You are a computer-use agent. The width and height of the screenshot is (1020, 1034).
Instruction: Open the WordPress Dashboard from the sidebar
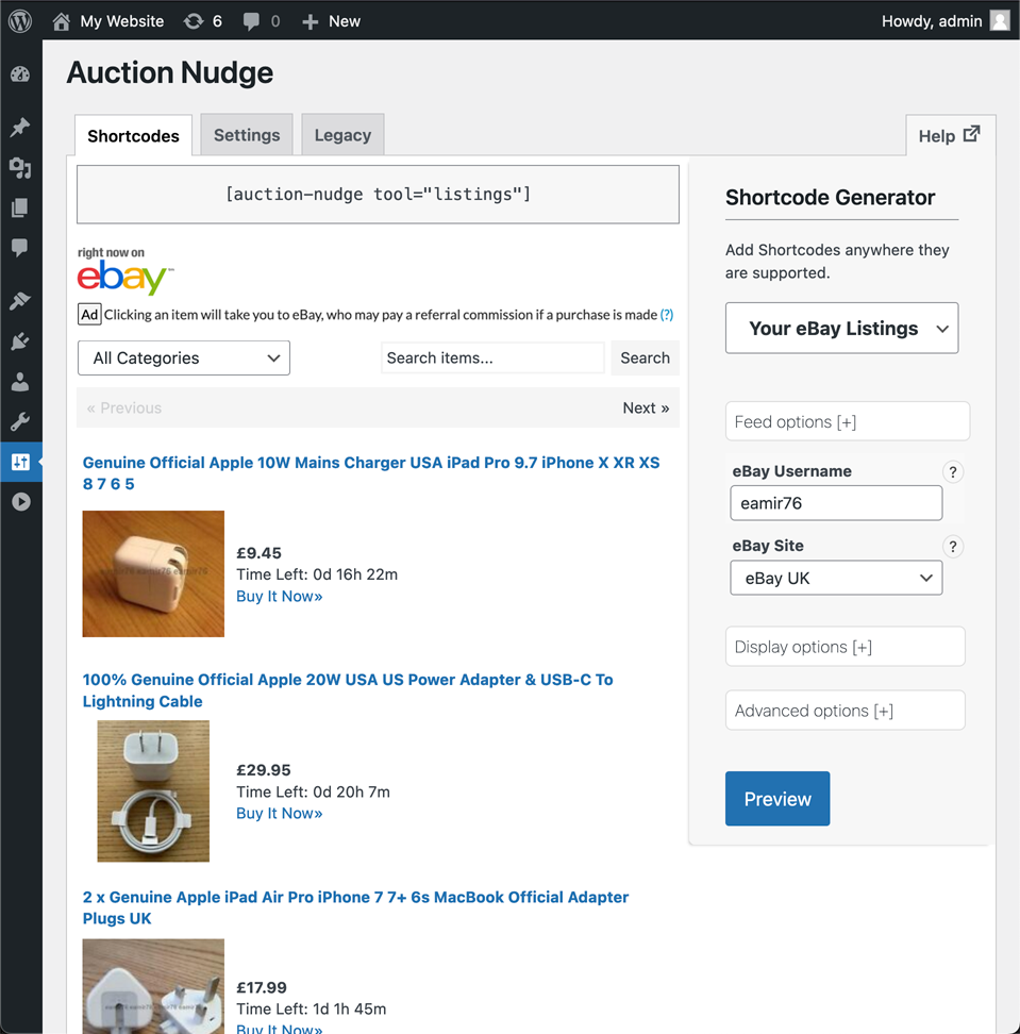20,75
